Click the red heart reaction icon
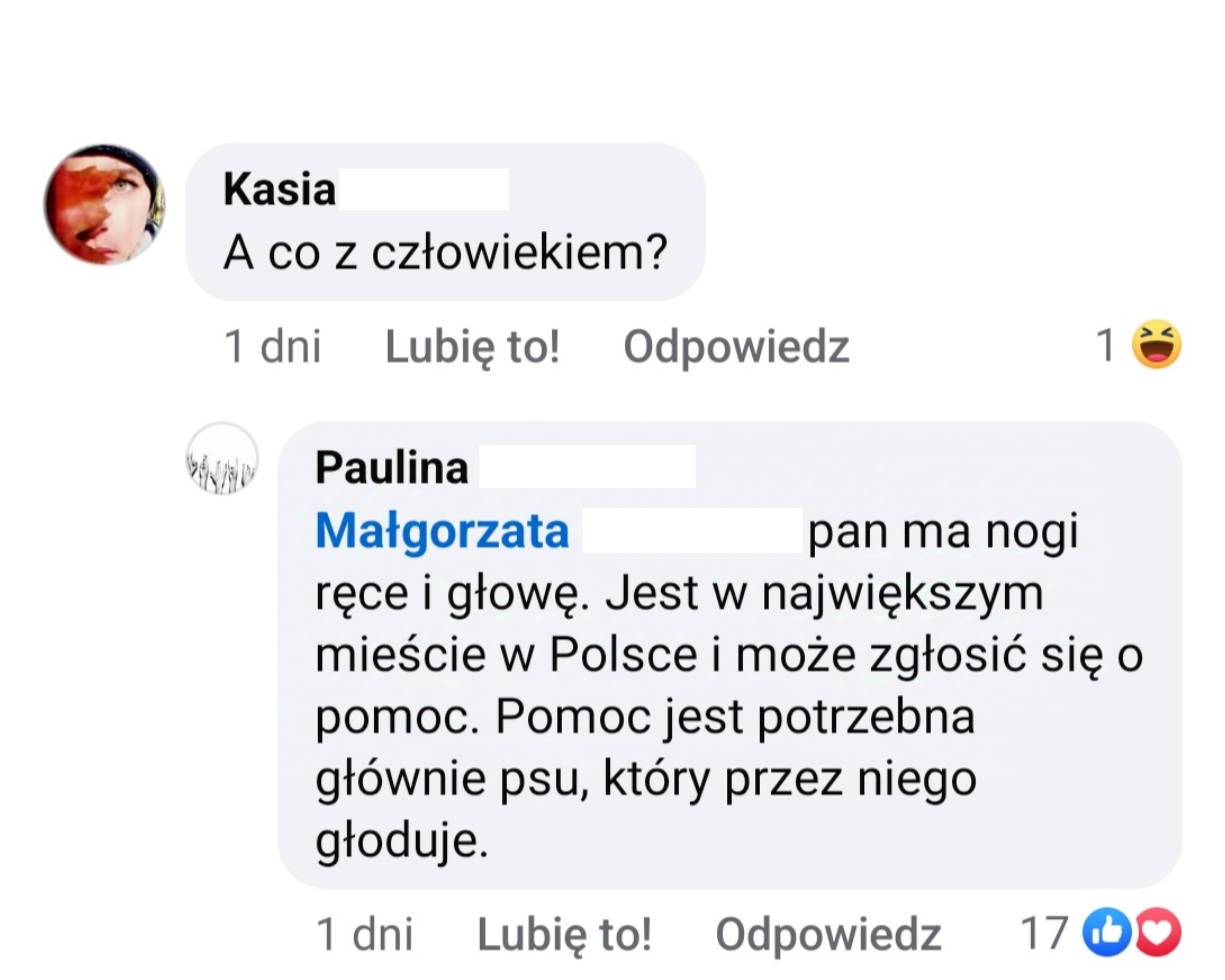 pos(1157,932)
